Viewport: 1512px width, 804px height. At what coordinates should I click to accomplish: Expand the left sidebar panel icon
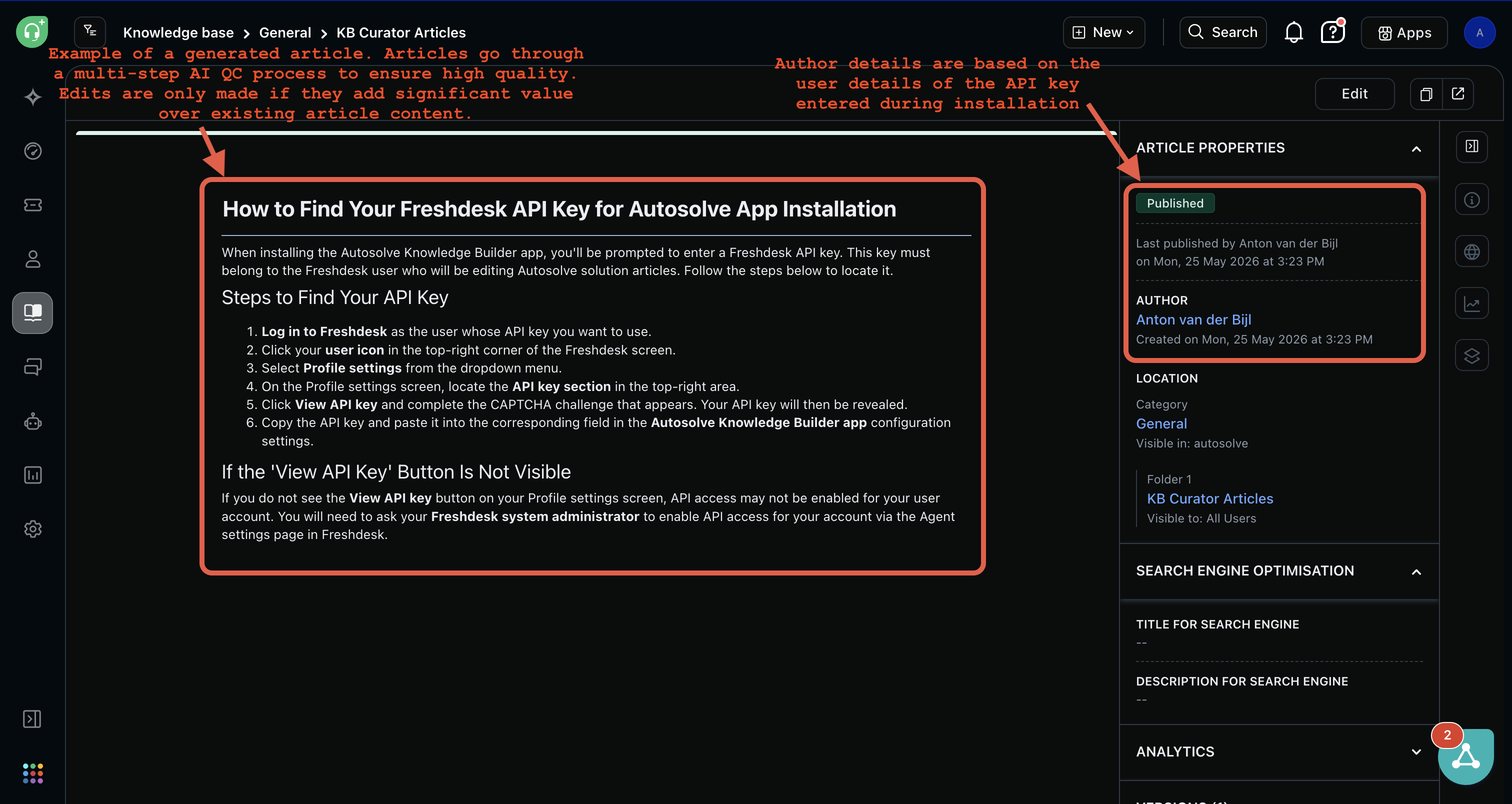[x=32, y=719]
